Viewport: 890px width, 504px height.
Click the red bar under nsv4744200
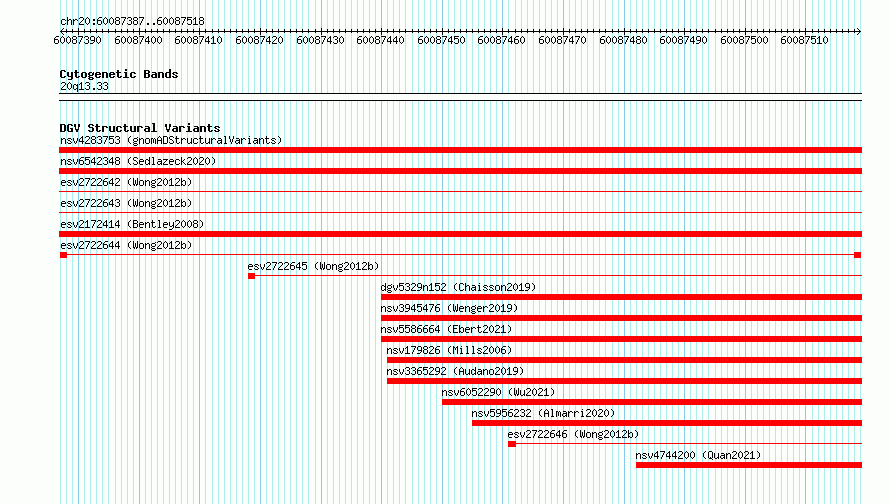749,465
